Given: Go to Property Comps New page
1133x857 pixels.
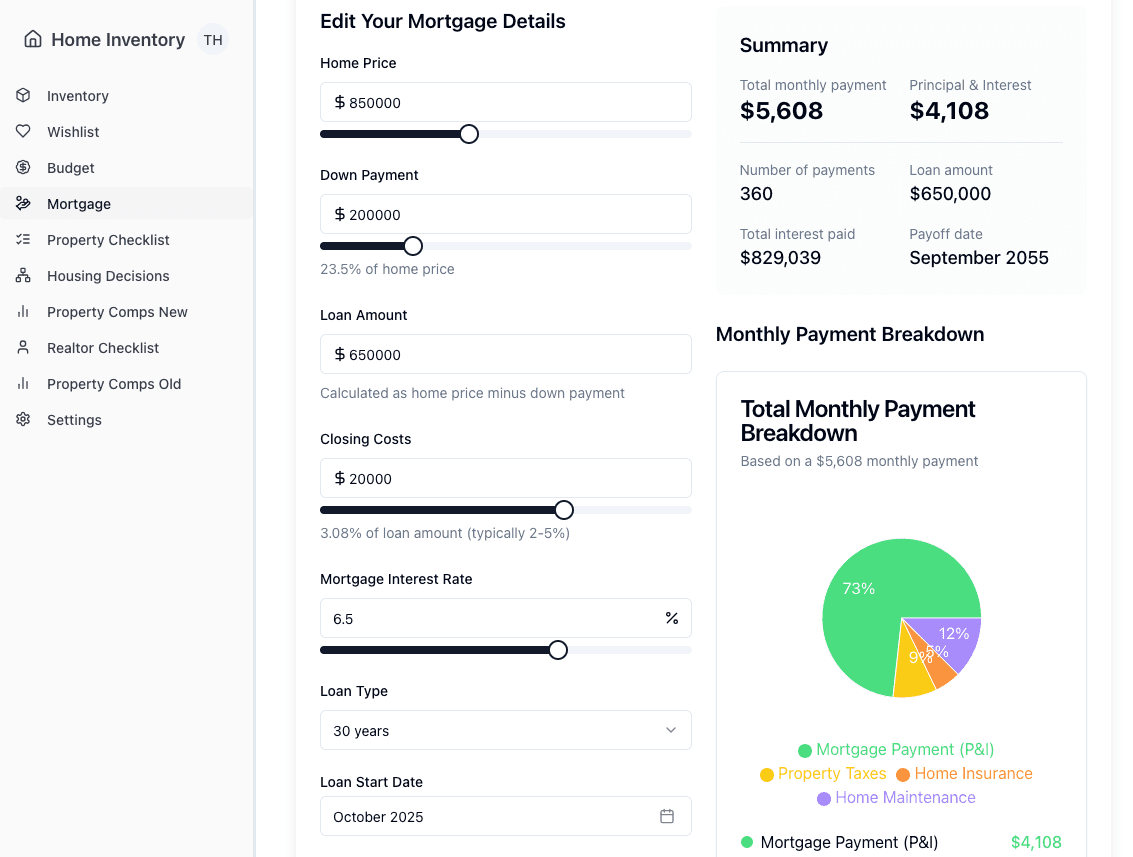Looking at the screenshot, I should coord(117,312).
